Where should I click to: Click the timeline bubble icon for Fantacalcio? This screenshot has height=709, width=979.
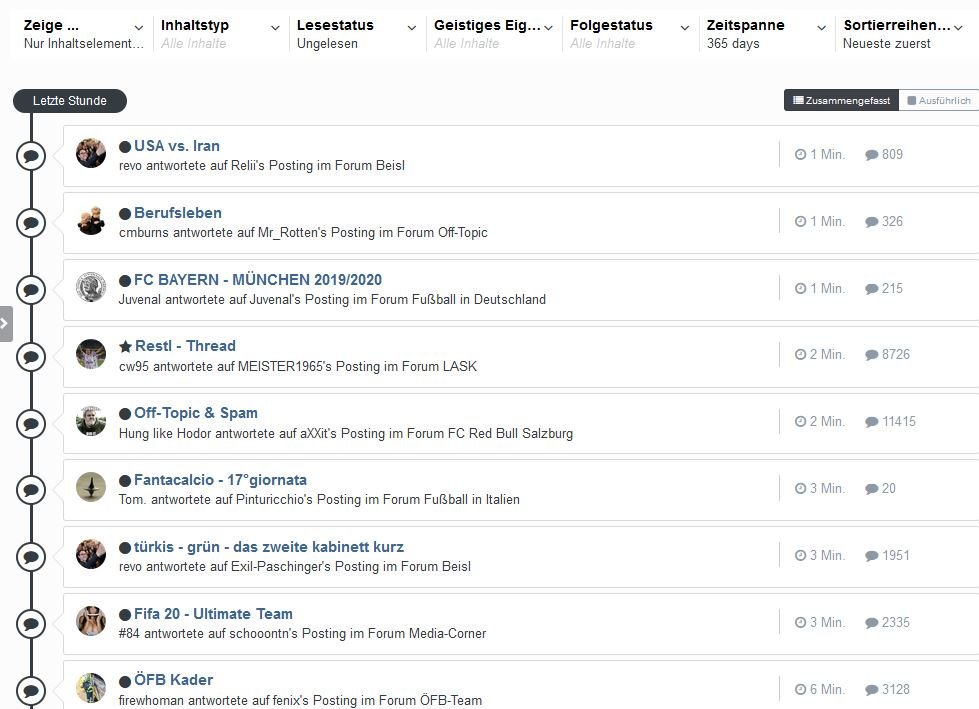[x=31, y=490]
